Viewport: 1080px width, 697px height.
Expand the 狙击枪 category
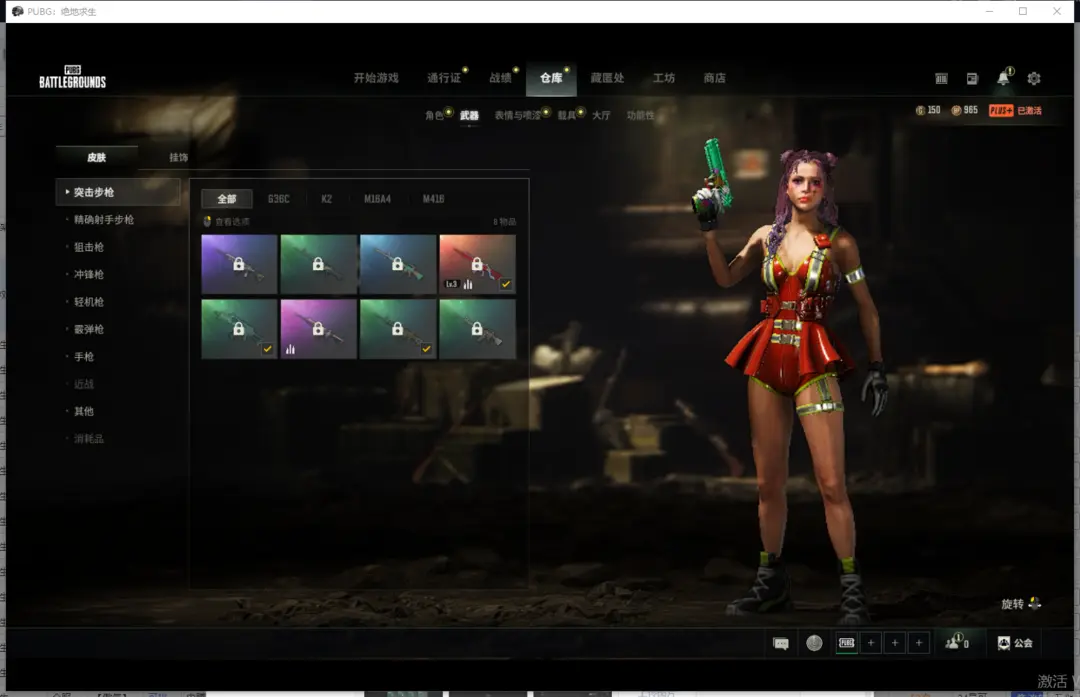pyautogui.click(x=89, y=247)
